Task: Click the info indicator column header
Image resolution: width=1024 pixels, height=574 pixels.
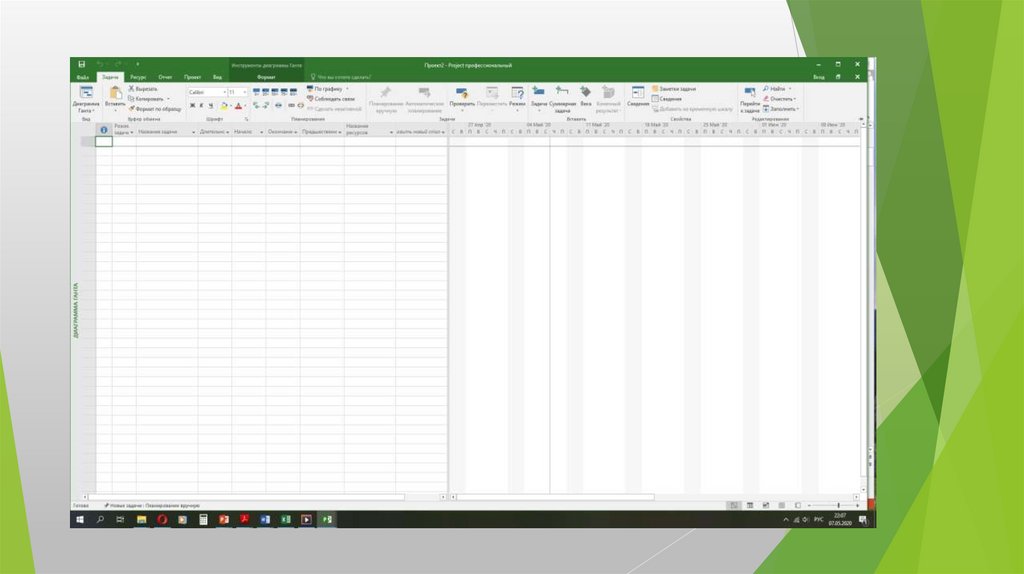Action: 104,130
